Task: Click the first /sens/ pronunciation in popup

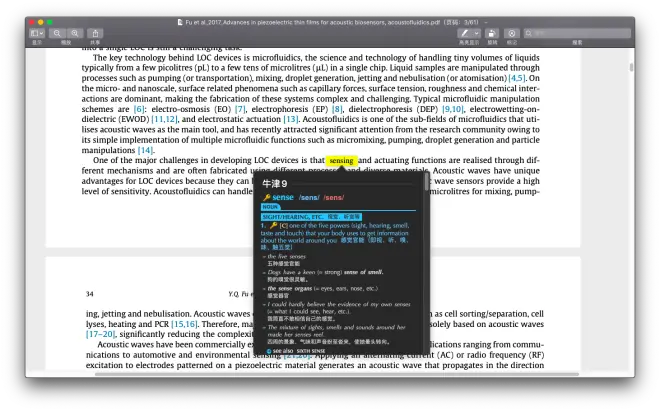Action: click(309, 197)
